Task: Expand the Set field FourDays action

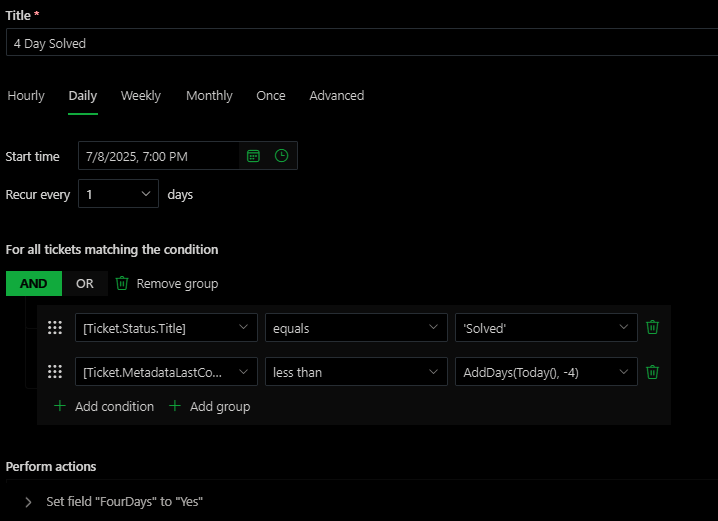Action: click(x=28, y=502)
